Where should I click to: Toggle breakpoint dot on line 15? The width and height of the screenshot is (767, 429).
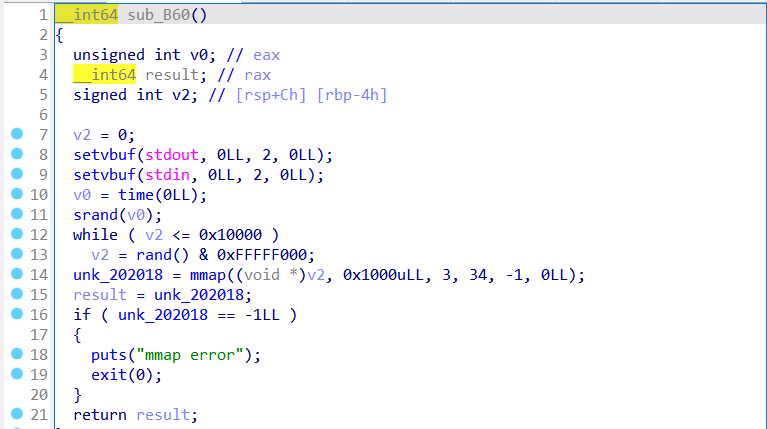point(17,294)
